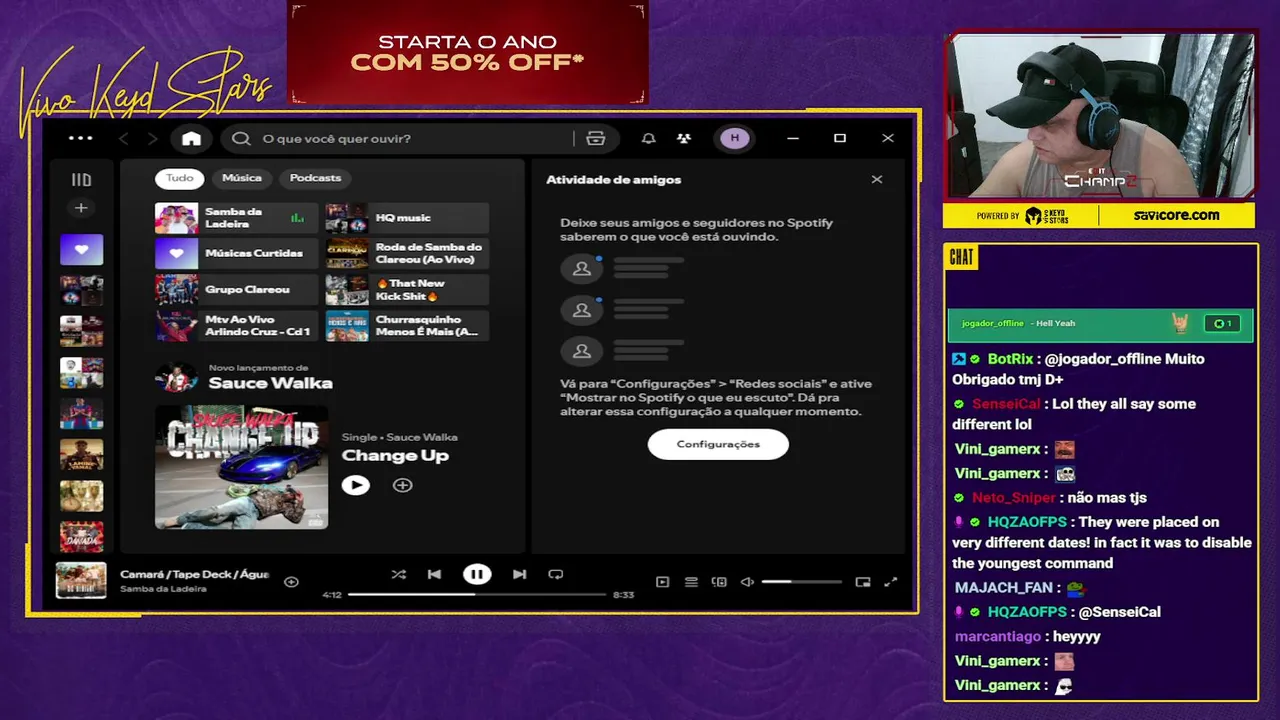Click the pinned jogador_offline Hell Yeah message
The height and width of the screenshot is (720, 1280).
click(x=1100, y=324)
